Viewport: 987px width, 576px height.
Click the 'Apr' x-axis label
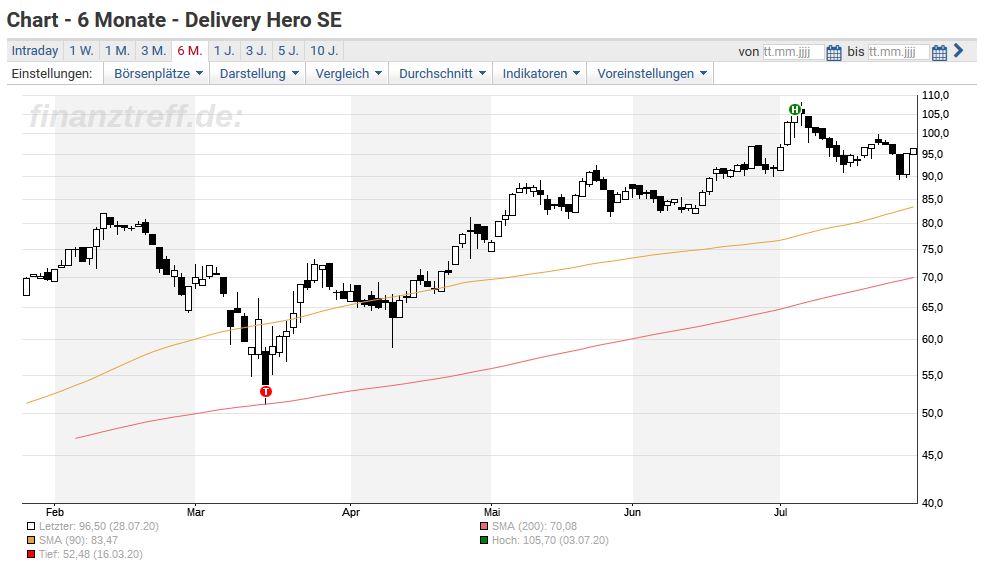351,512
